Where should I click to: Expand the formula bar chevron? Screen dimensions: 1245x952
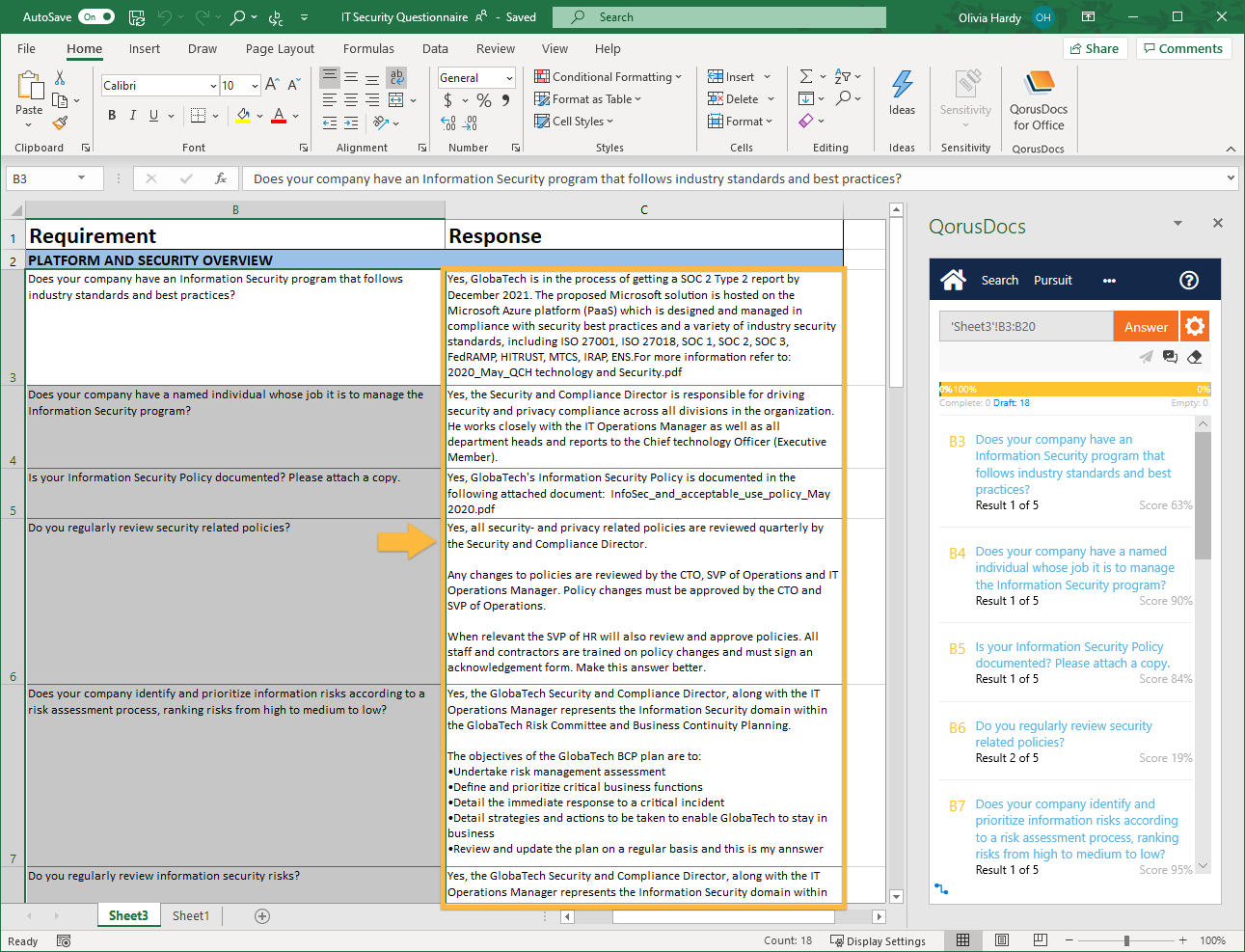[x=1231, y=177]
